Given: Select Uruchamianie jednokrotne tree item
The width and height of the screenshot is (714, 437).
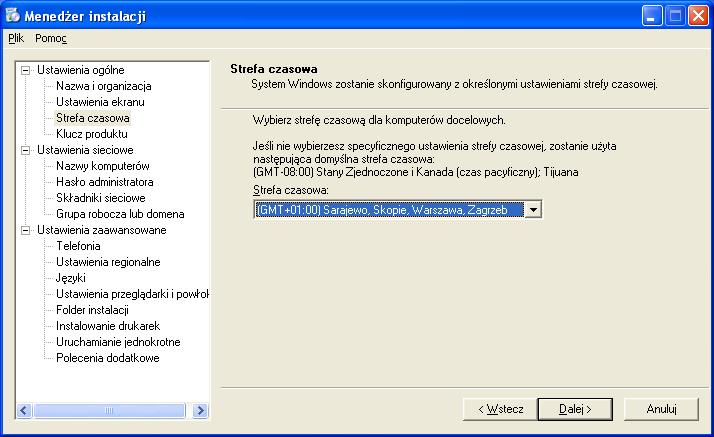Looking at the screenshot, I should (x=118, y=342).
